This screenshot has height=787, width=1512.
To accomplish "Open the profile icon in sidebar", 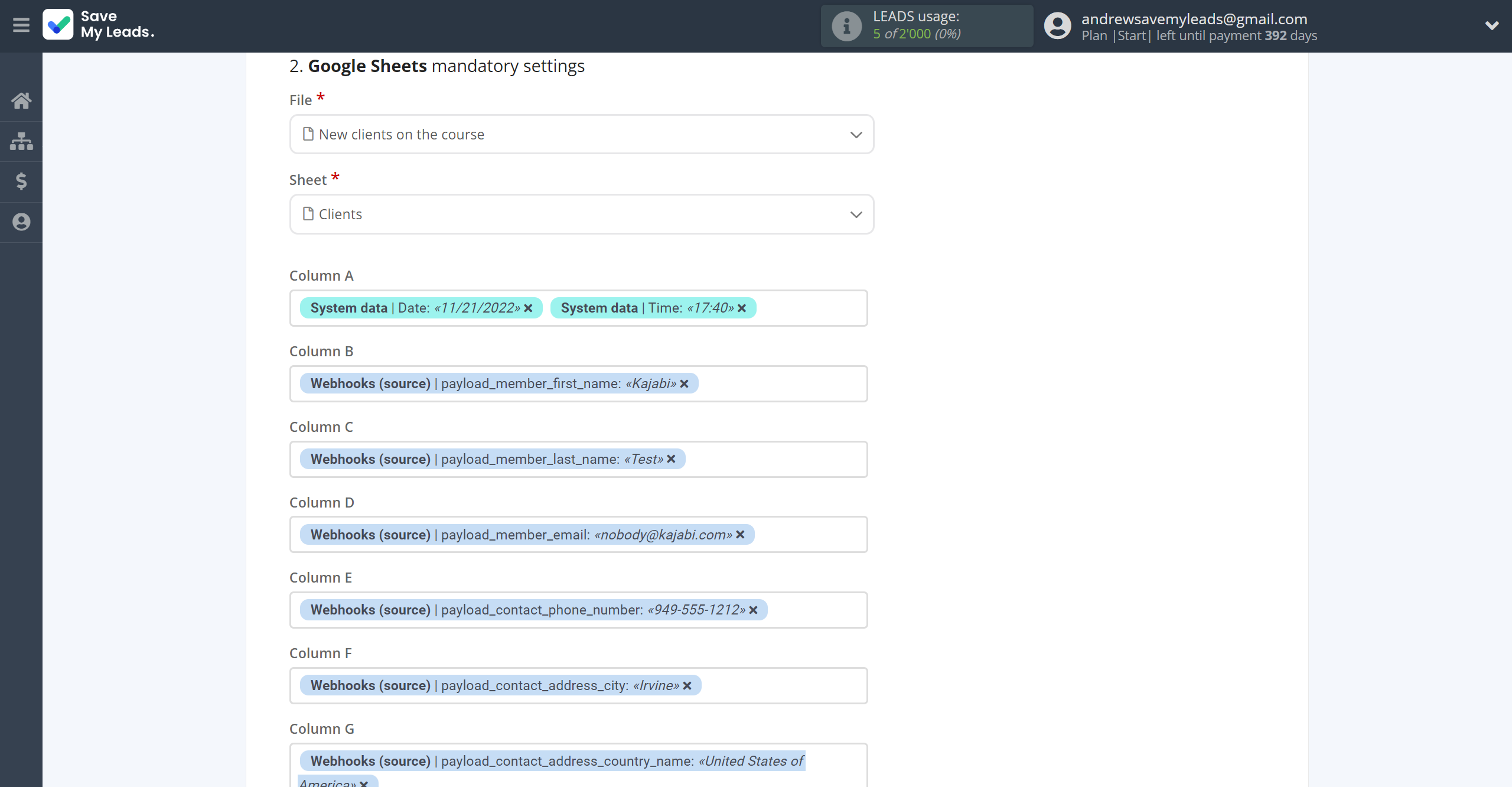I will [21, 222].
